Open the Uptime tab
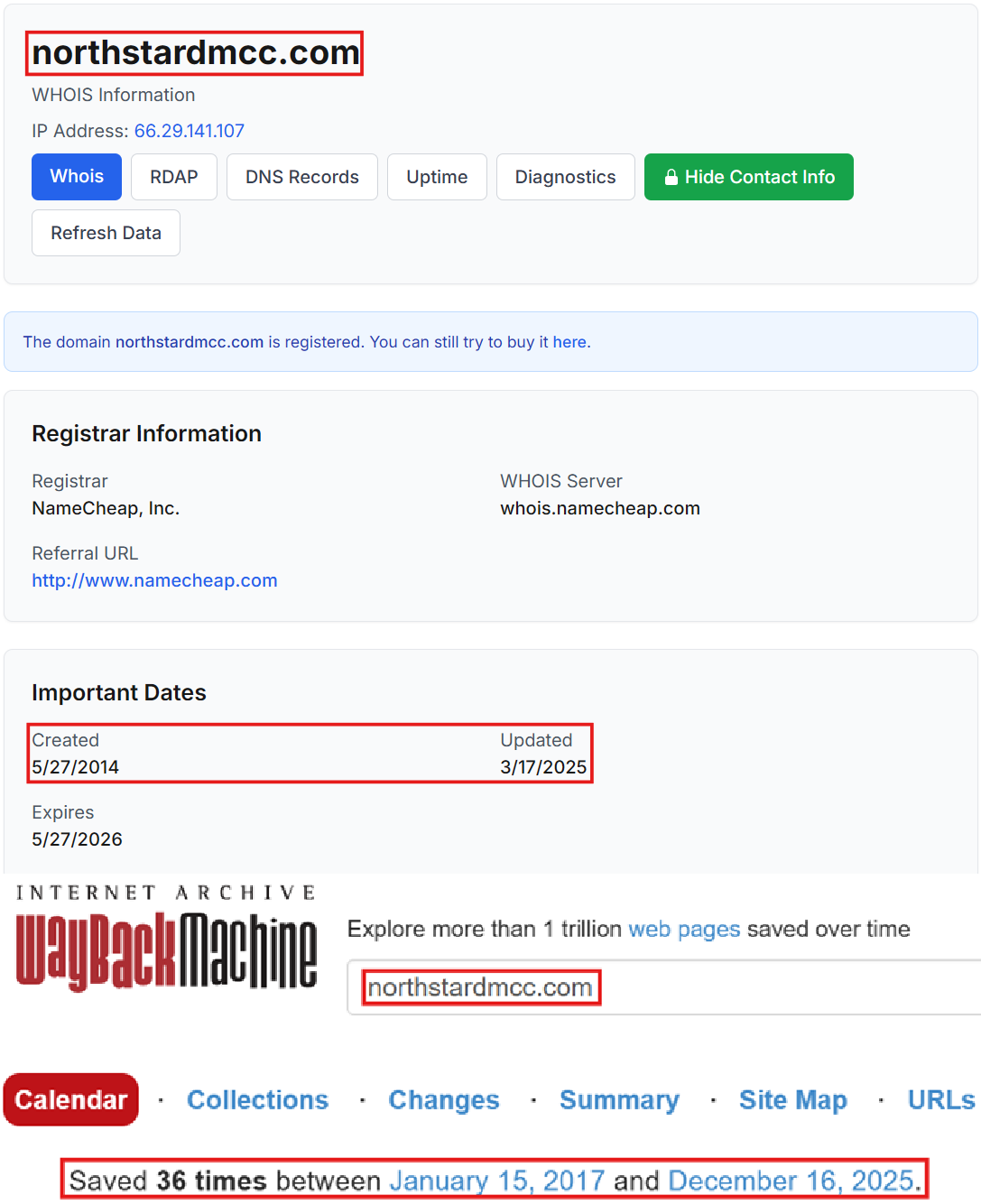 pos(437,177)
